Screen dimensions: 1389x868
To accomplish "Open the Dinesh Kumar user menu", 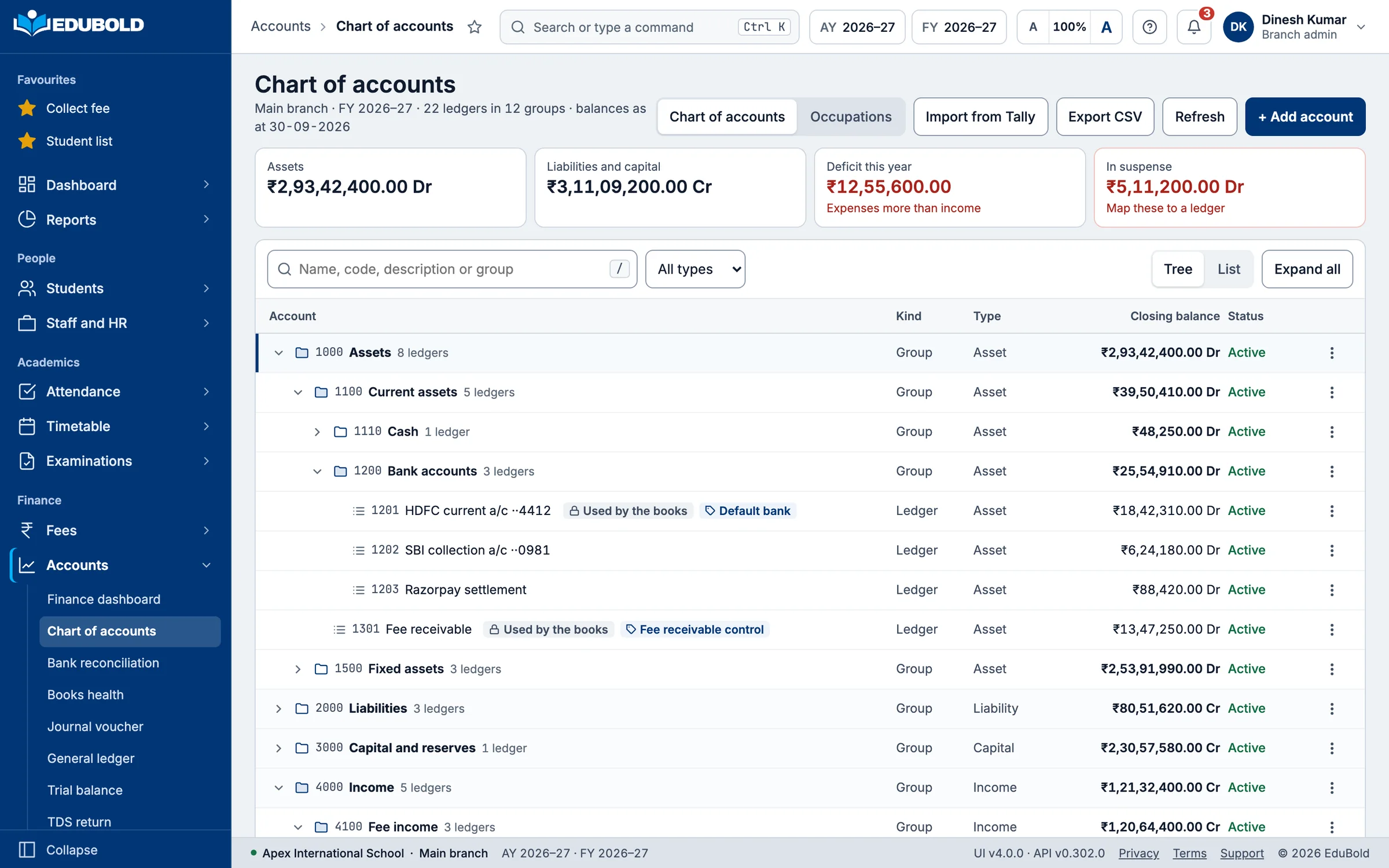I will (1295, 27).
